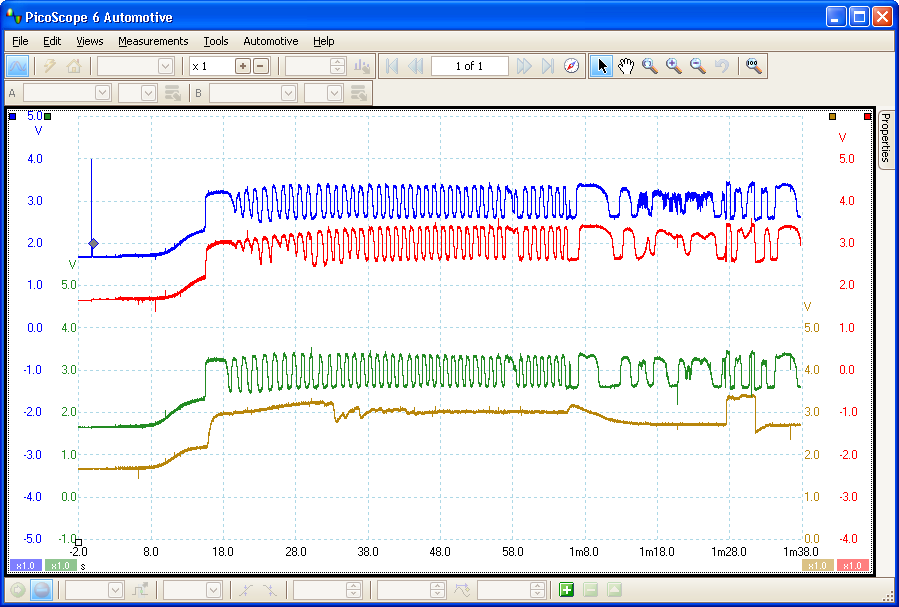Click the zoom to full view (100) icon
This screenshot has width=899, height=607.
(754, 66)
